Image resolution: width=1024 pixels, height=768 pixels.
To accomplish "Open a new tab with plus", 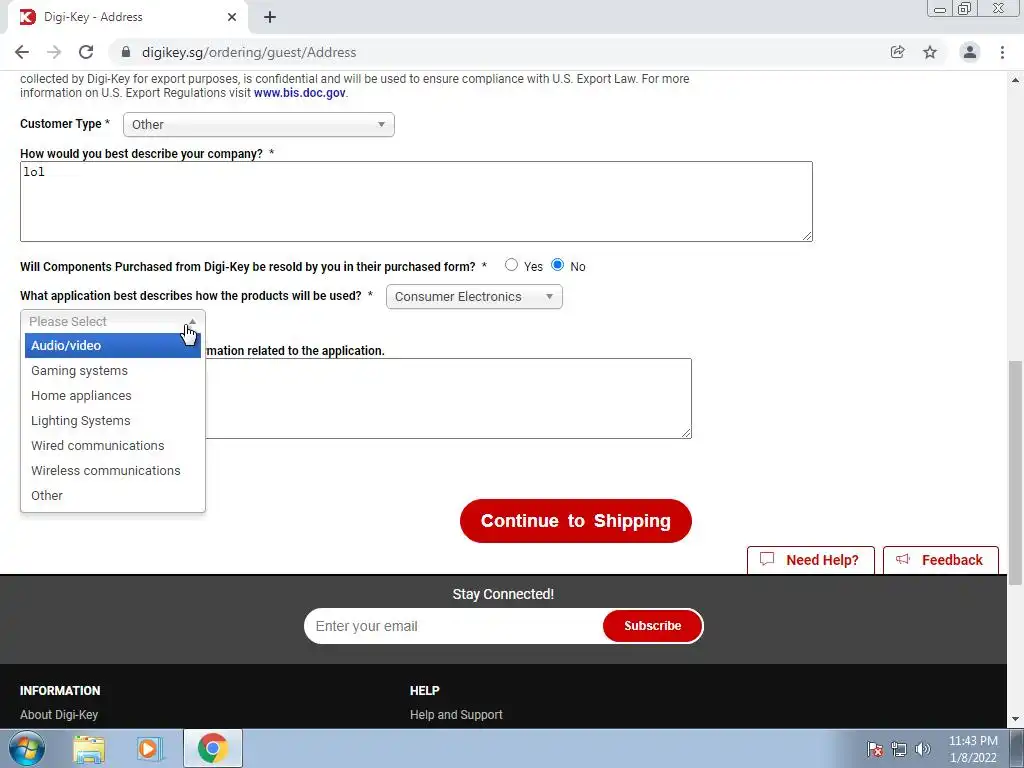I will (270, 17).
